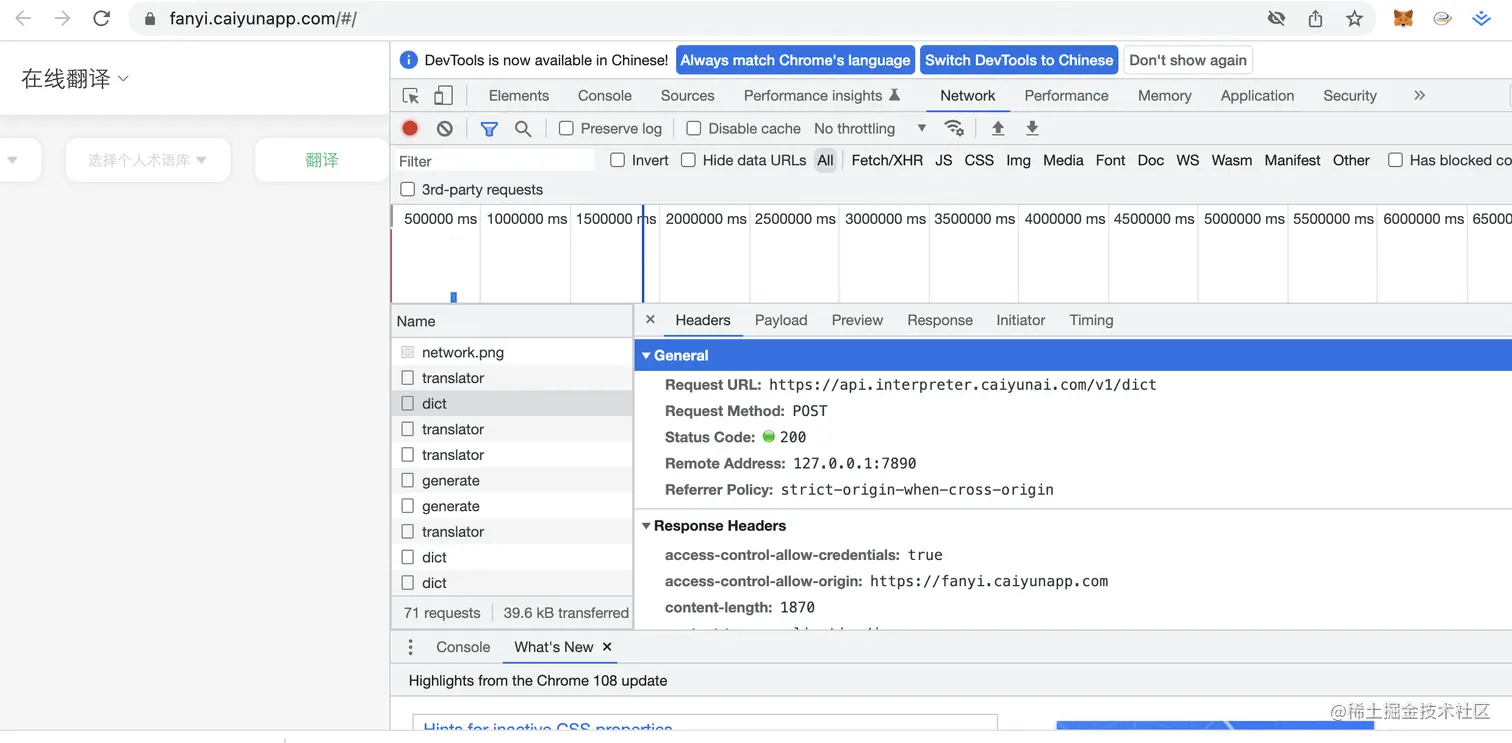Image resolution: width=1512 pixels, height=743 pixels.
Task: Bookmark this page with the star icon
Action: (x=1354, y=18)
